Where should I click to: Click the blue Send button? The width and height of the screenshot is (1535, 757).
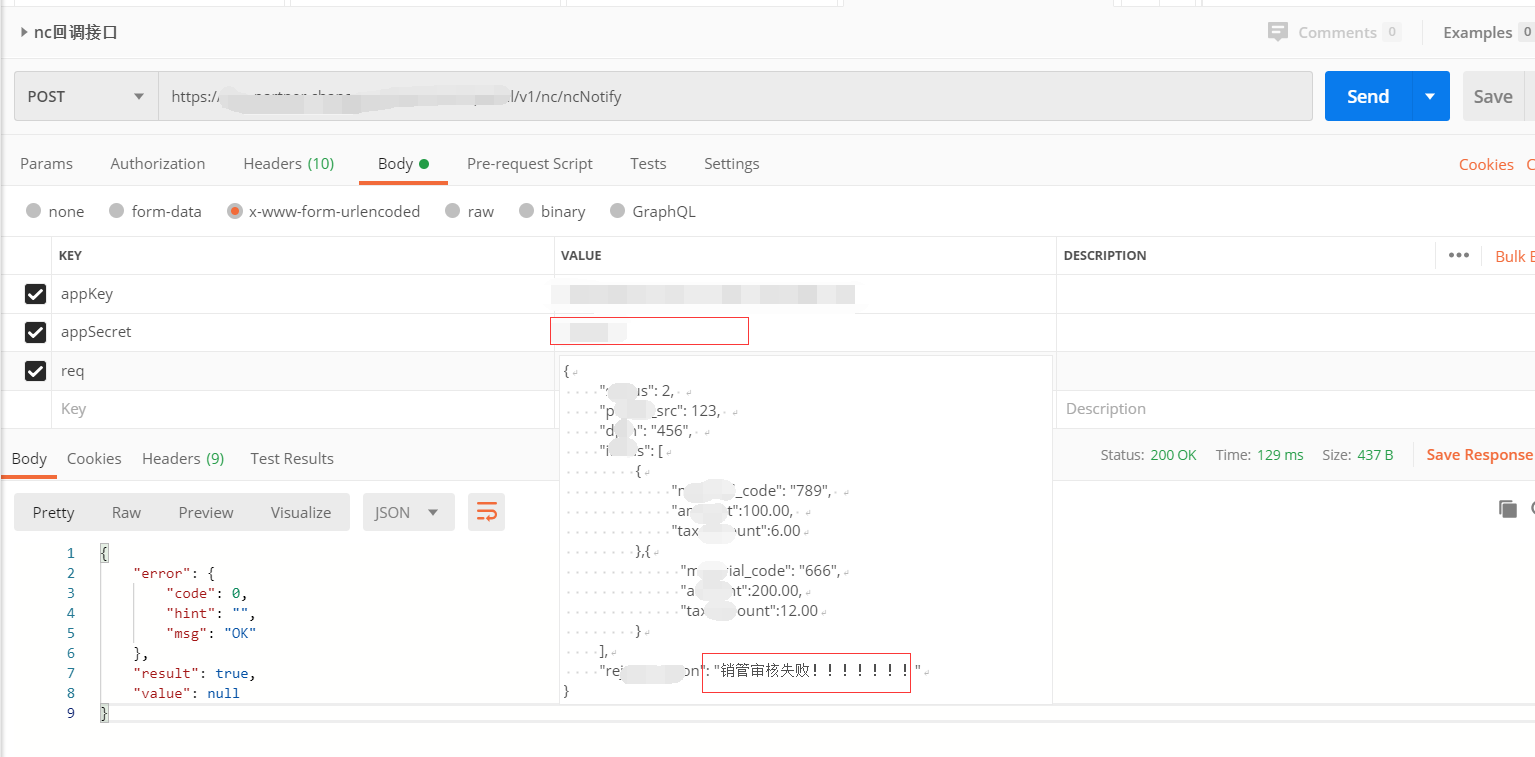[1368, 96]
